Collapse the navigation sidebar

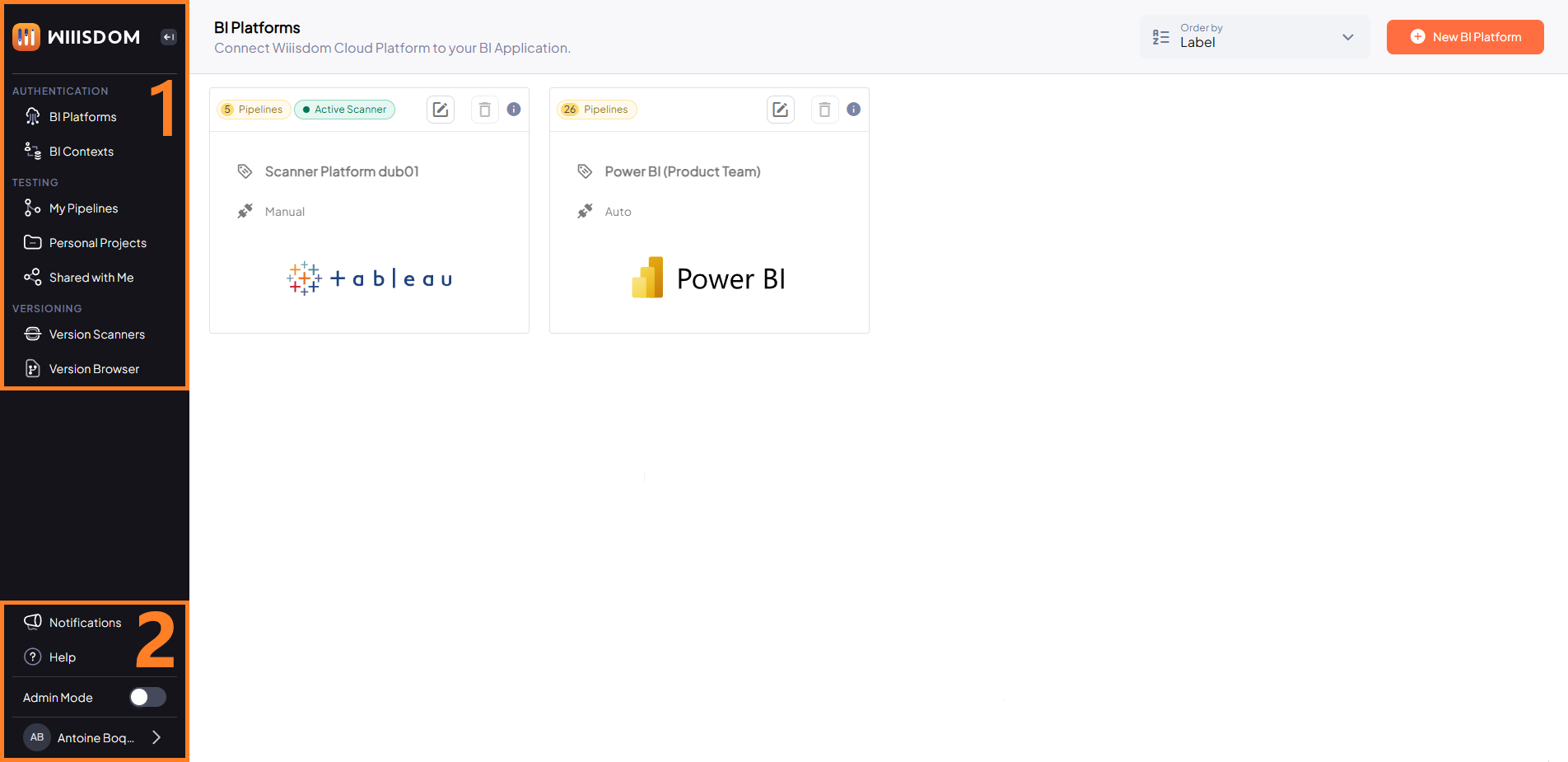(168, 36)
